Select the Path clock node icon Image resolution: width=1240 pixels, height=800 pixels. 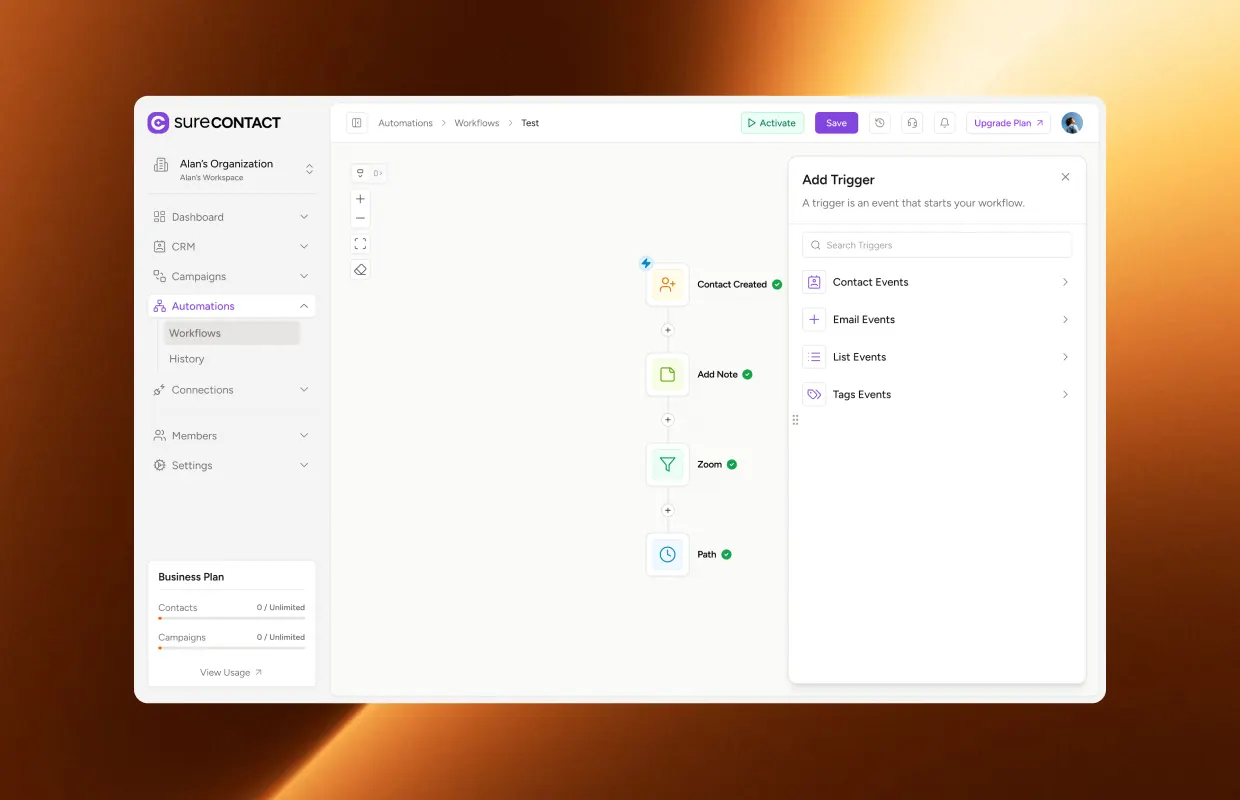point(668,555)
